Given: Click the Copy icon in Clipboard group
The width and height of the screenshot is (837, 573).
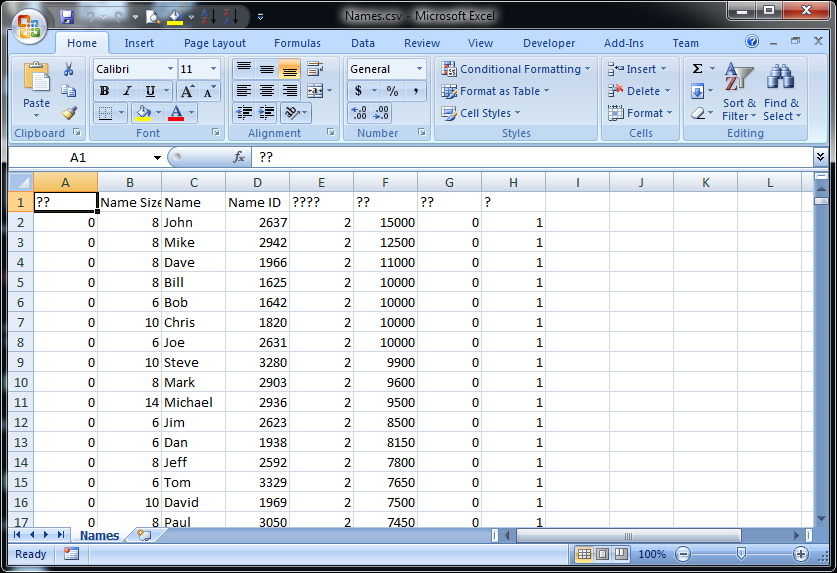Looking at the screenshot, I should pyautogui.click(x=68, y=91).
